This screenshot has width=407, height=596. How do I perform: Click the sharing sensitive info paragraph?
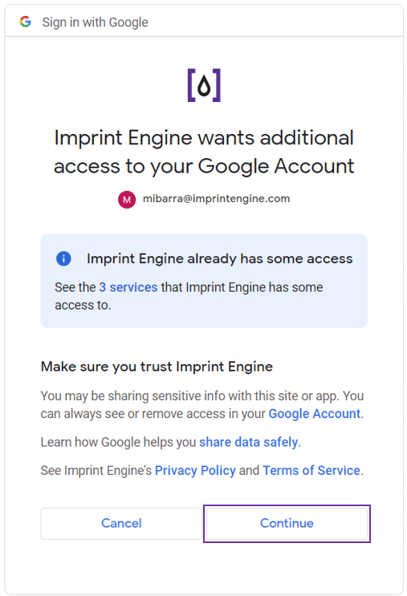coord(202,405)
